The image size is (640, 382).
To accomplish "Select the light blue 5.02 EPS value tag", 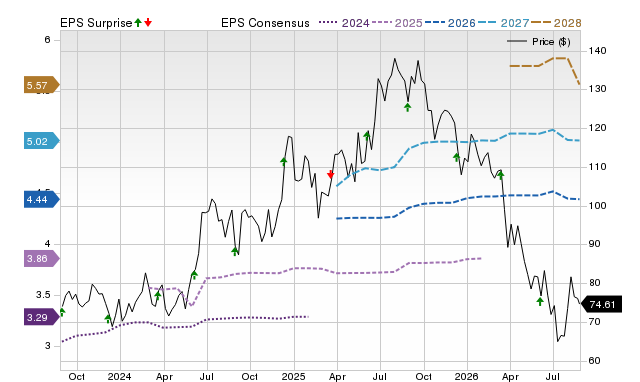I will [42, 141].
